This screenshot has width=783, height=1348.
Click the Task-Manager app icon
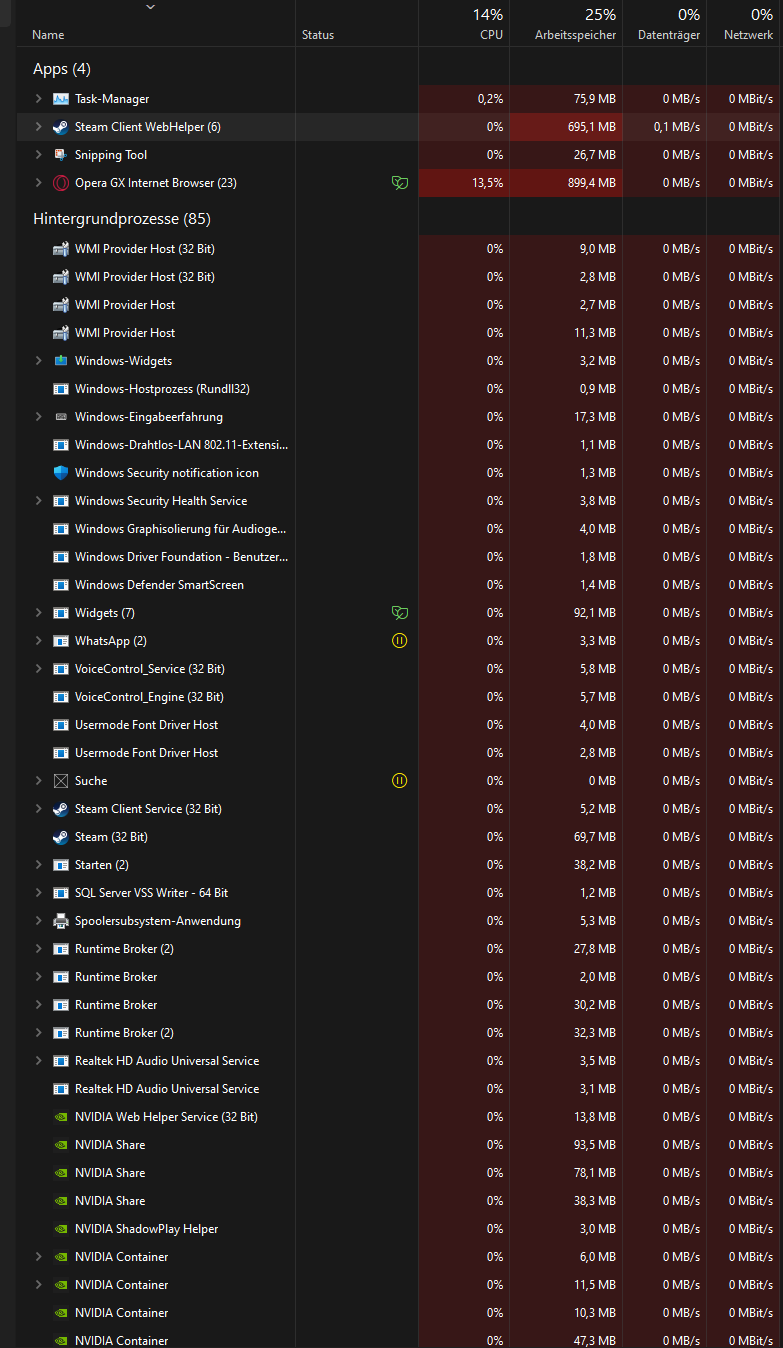point(60,99)
